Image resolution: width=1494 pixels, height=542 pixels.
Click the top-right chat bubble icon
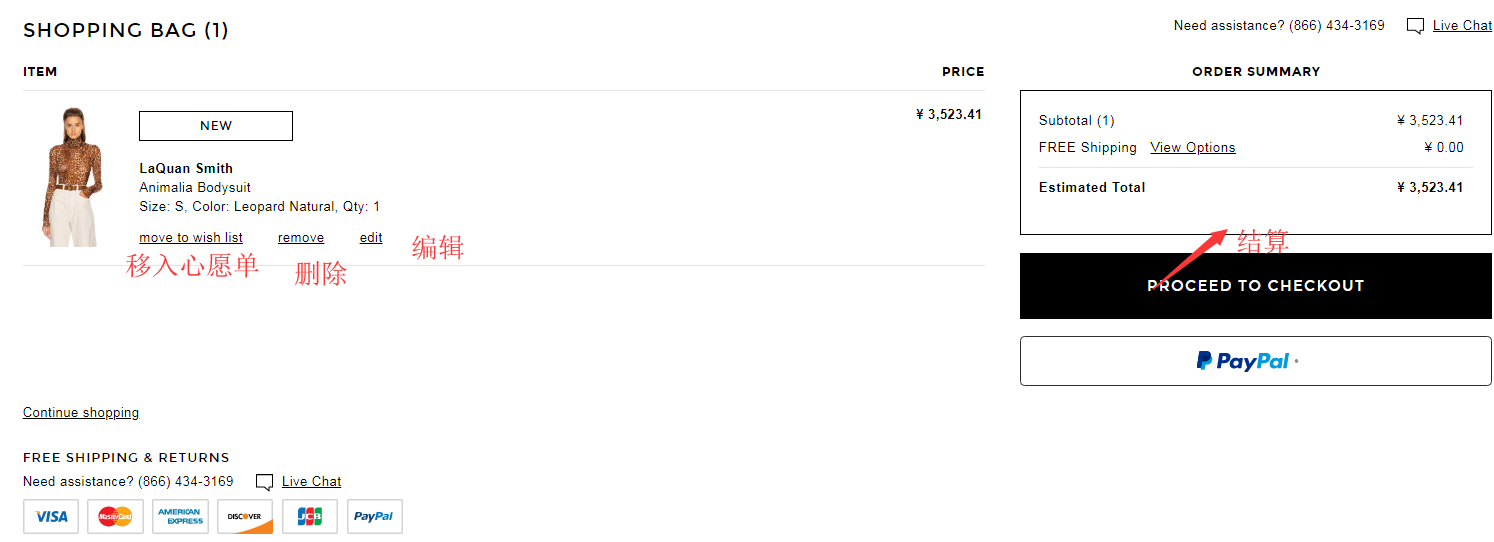pos(1415,26)
